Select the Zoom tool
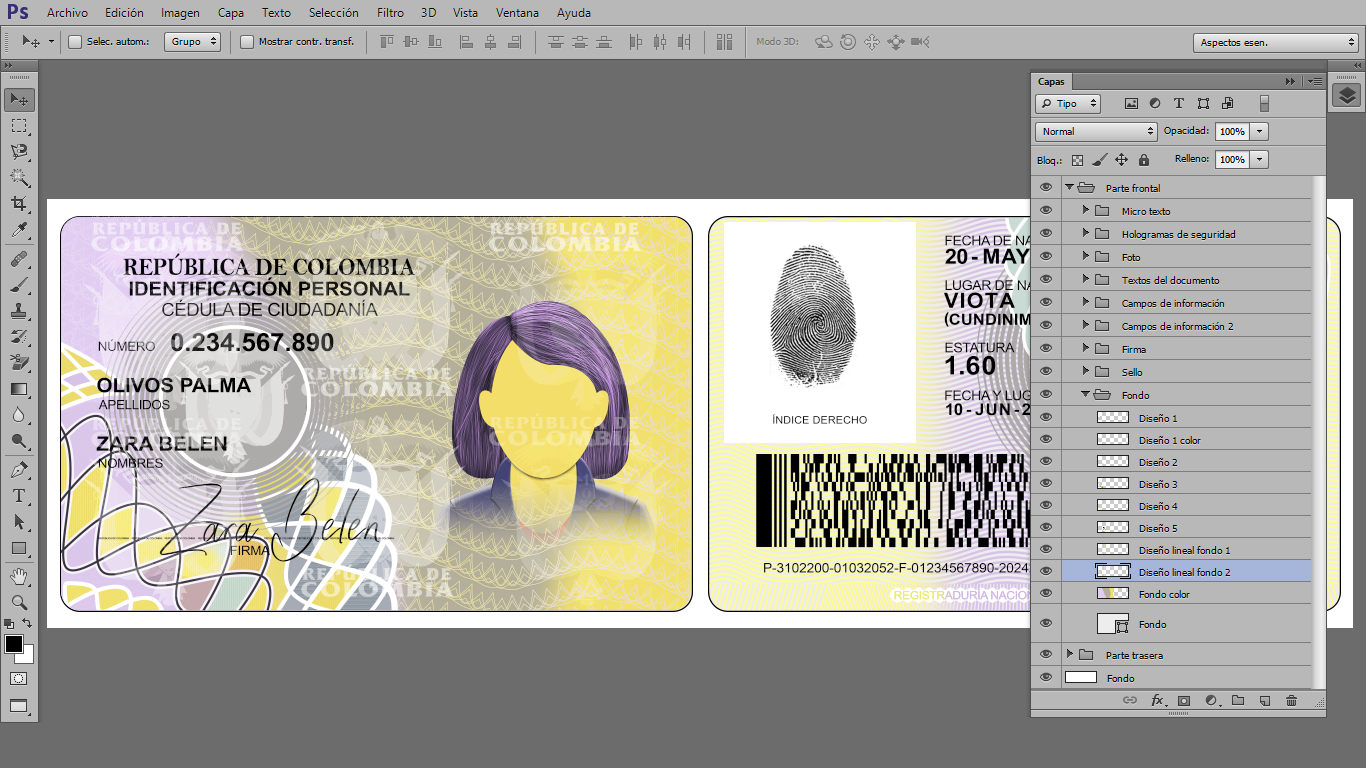Viewport: 1366px width, 768px height. coord(19,603)
